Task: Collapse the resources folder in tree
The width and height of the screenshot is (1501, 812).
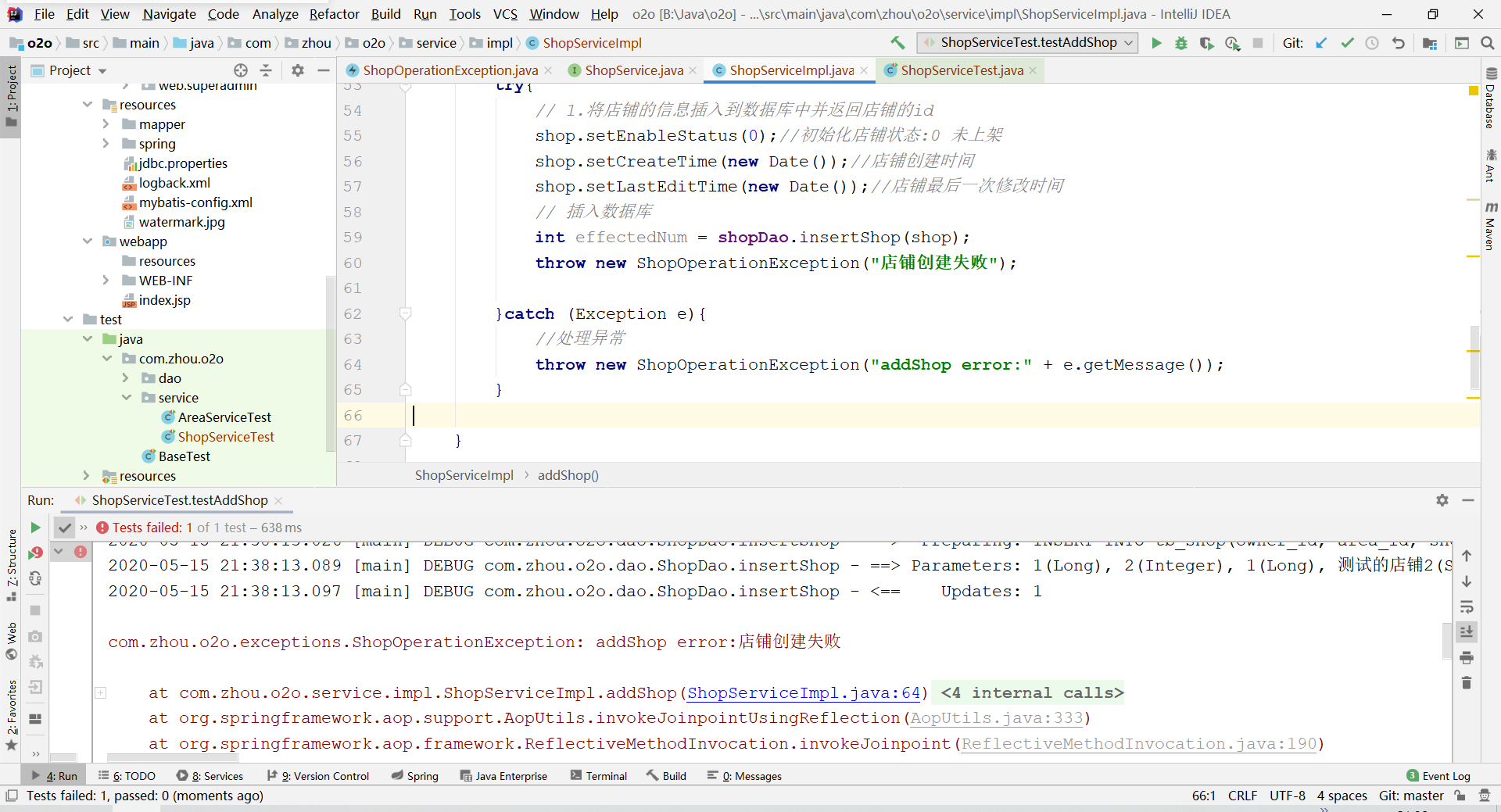Action: point(87,105)
